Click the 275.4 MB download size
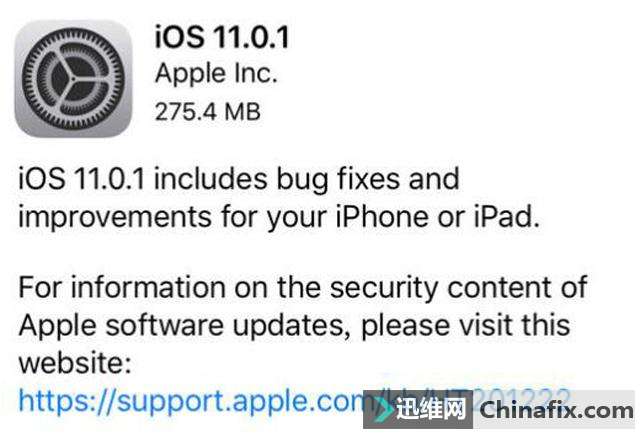 pyautogui.click(x=207, y=111)
